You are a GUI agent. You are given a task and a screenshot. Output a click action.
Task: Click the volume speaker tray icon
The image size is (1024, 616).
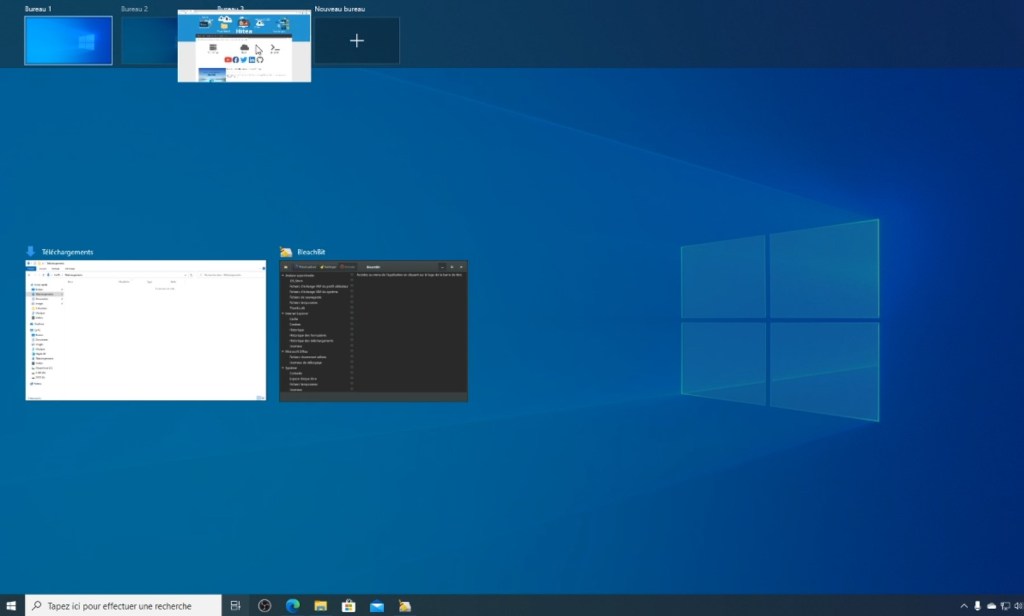1017,605
